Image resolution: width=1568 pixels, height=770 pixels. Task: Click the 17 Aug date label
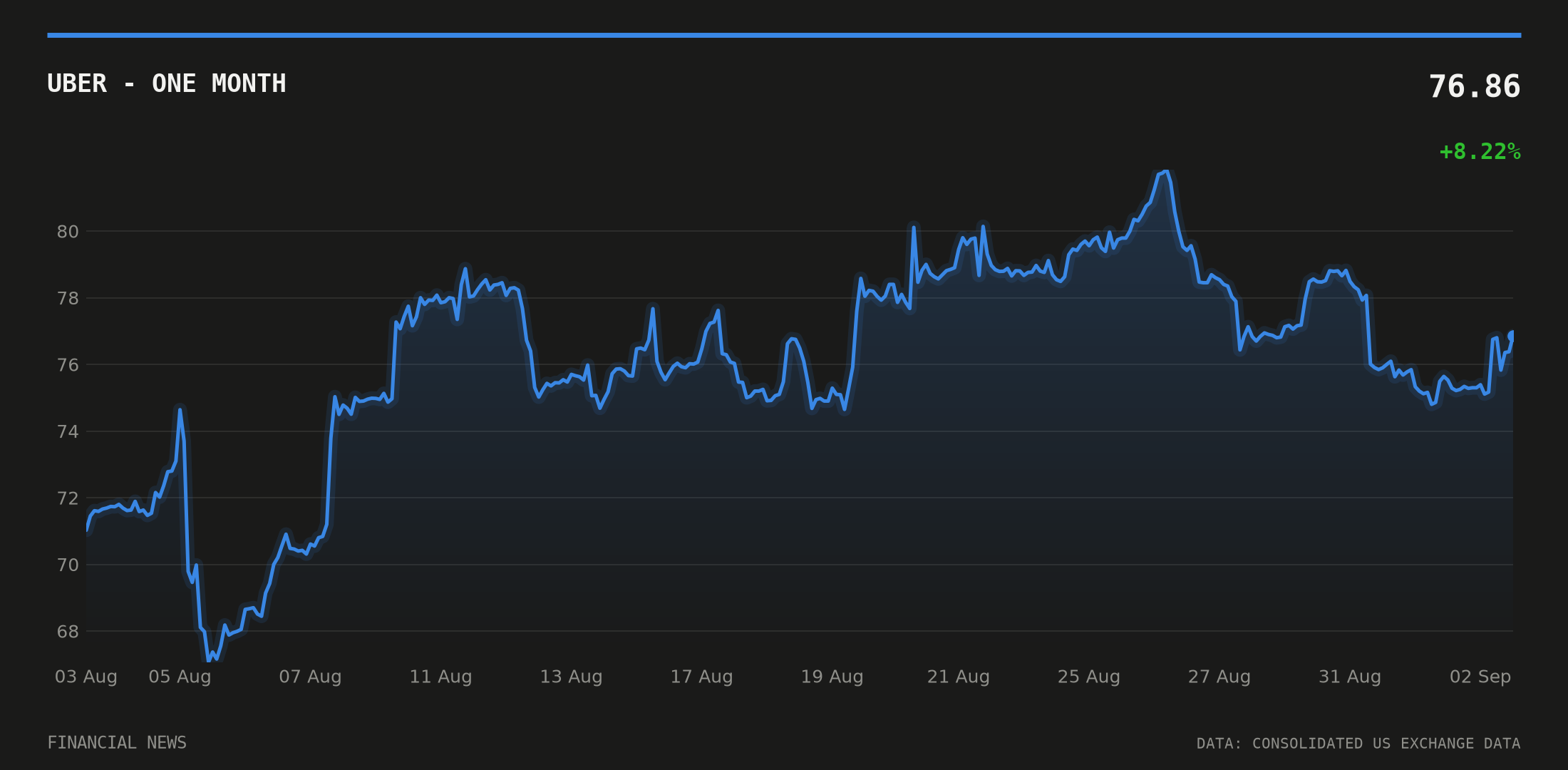(701, 677)
